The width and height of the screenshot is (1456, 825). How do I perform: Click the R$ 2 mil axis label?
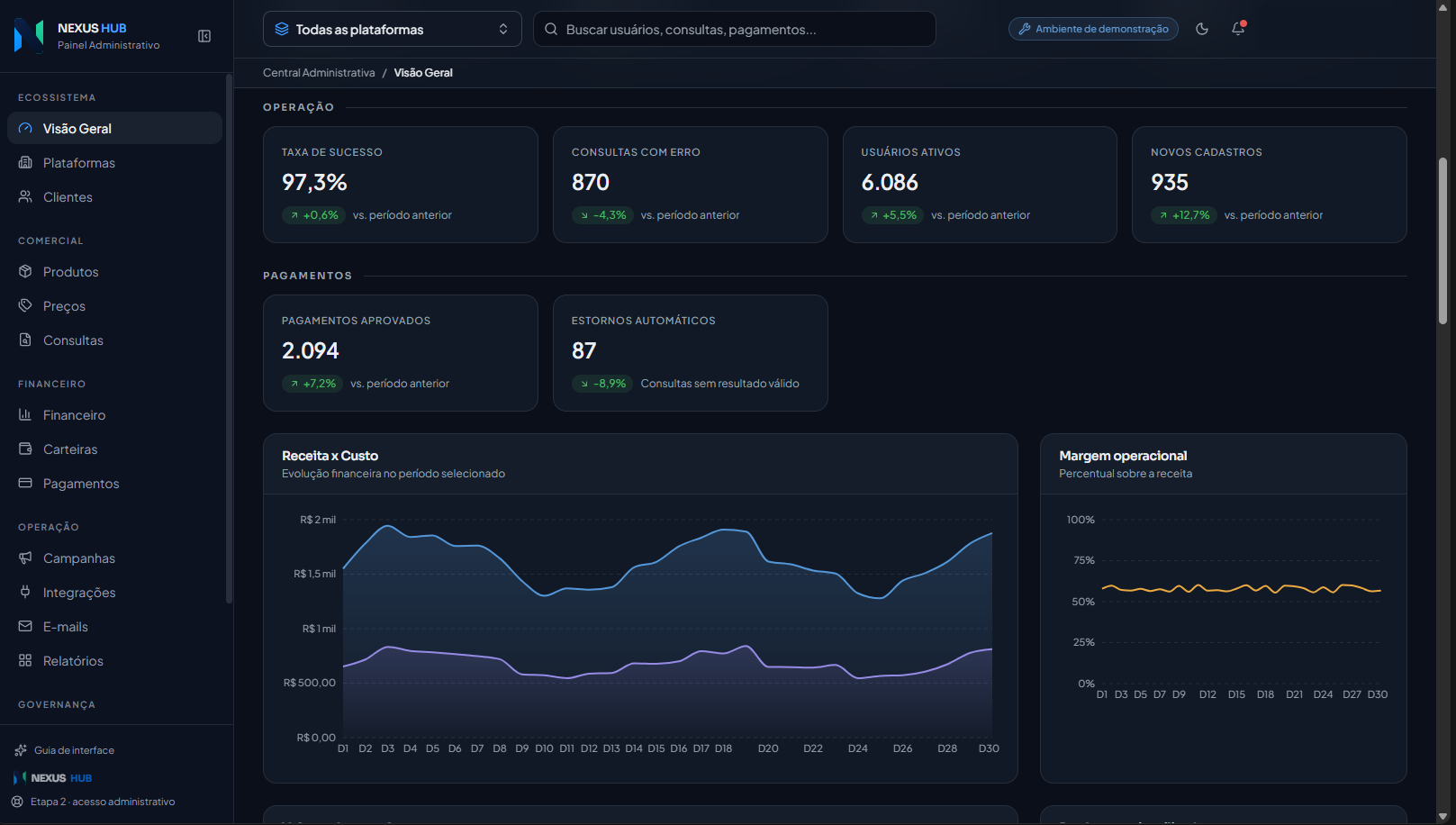pyautogui.click(x=318, y=520)
